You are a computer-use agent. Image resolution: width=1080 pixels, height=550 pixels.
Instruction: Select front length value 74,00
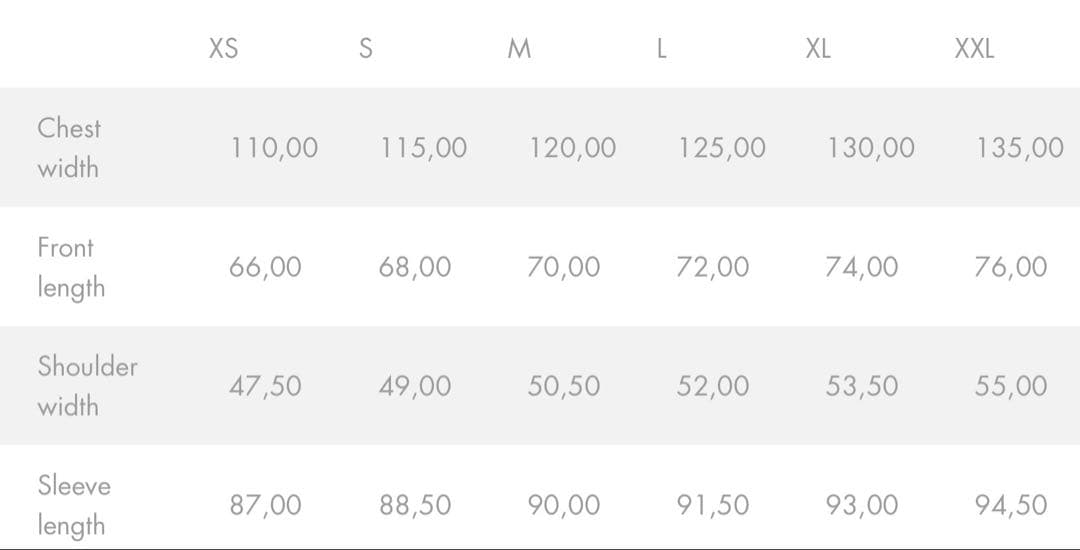pyautogui.click(x=861, y=268)
